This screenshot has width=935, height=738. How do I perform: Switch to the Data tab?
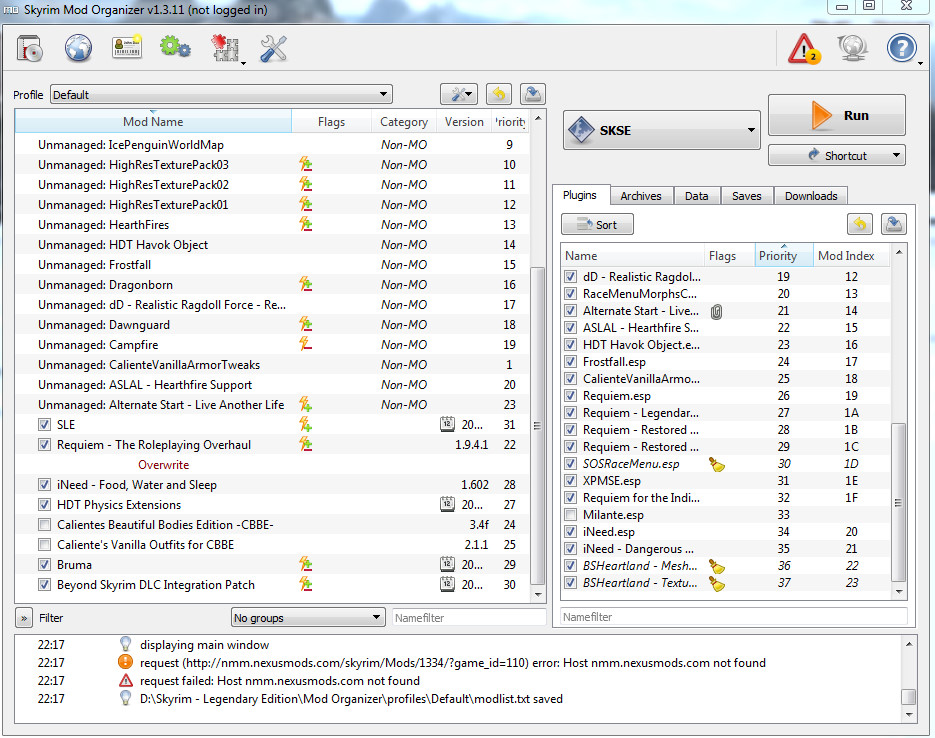pyautogui.click(x=696, y=196)
